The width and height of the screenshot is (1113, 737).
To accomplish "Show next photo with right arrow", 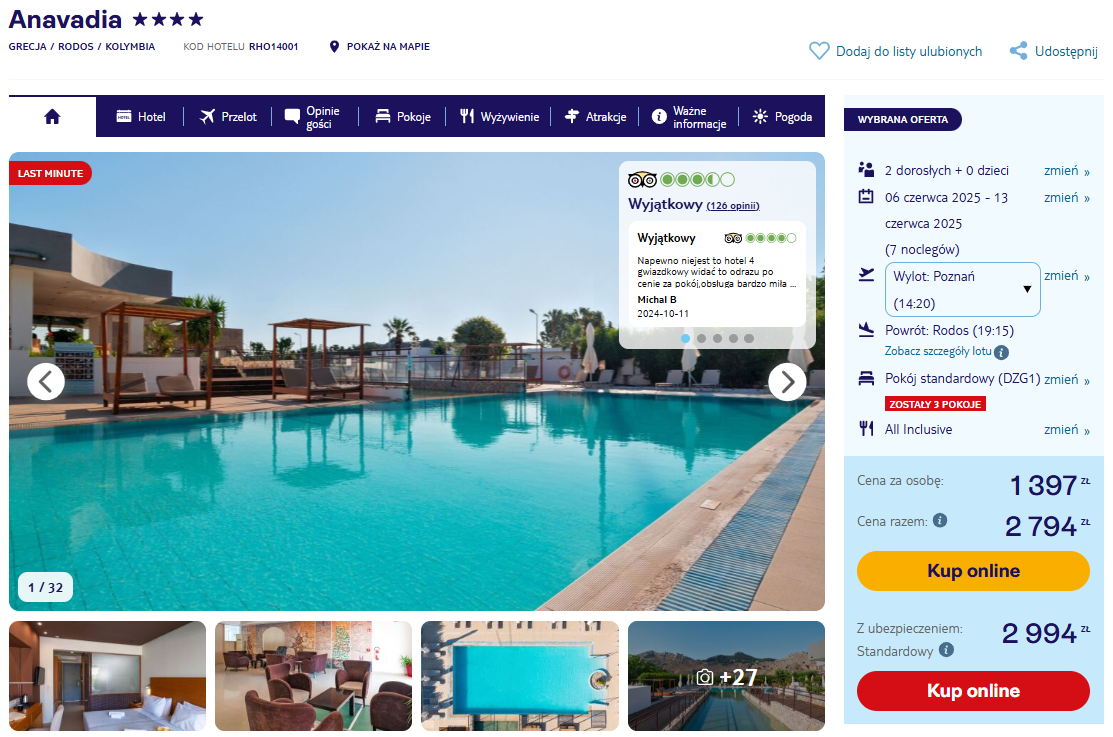I will [787, 382].
